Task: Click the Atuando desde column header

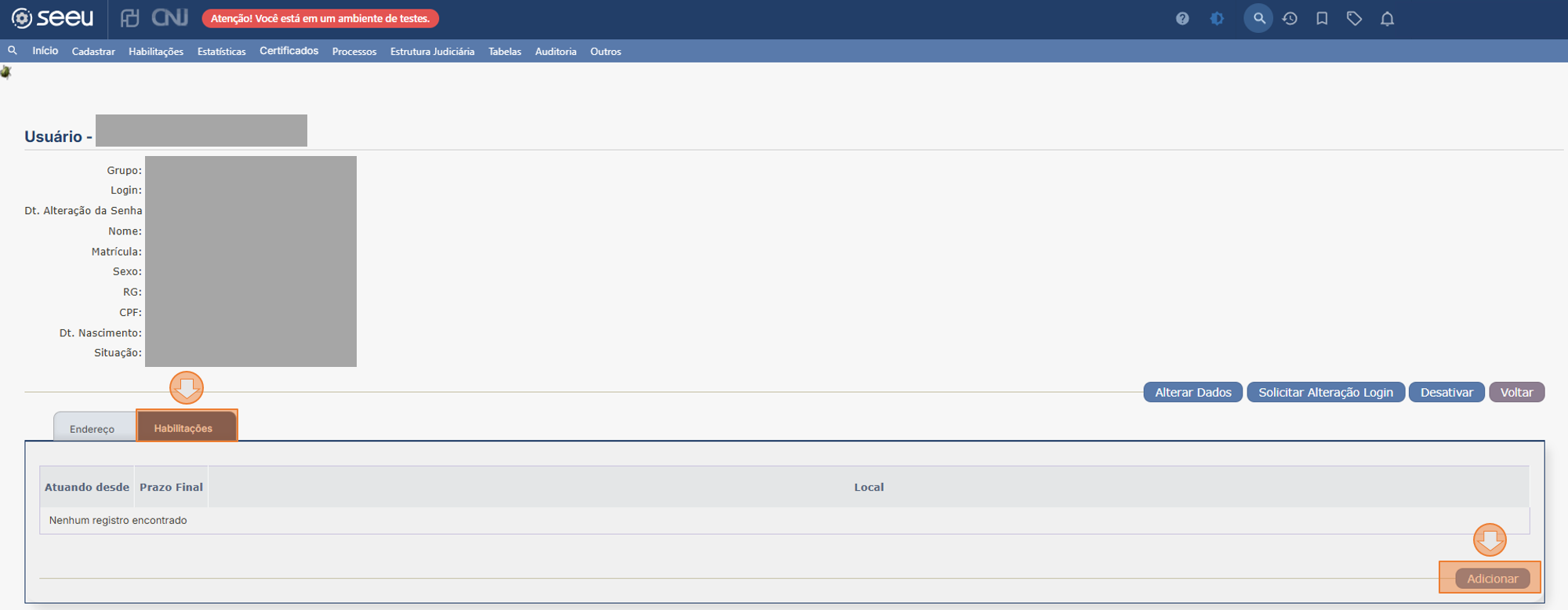Action: click(87, 487)
